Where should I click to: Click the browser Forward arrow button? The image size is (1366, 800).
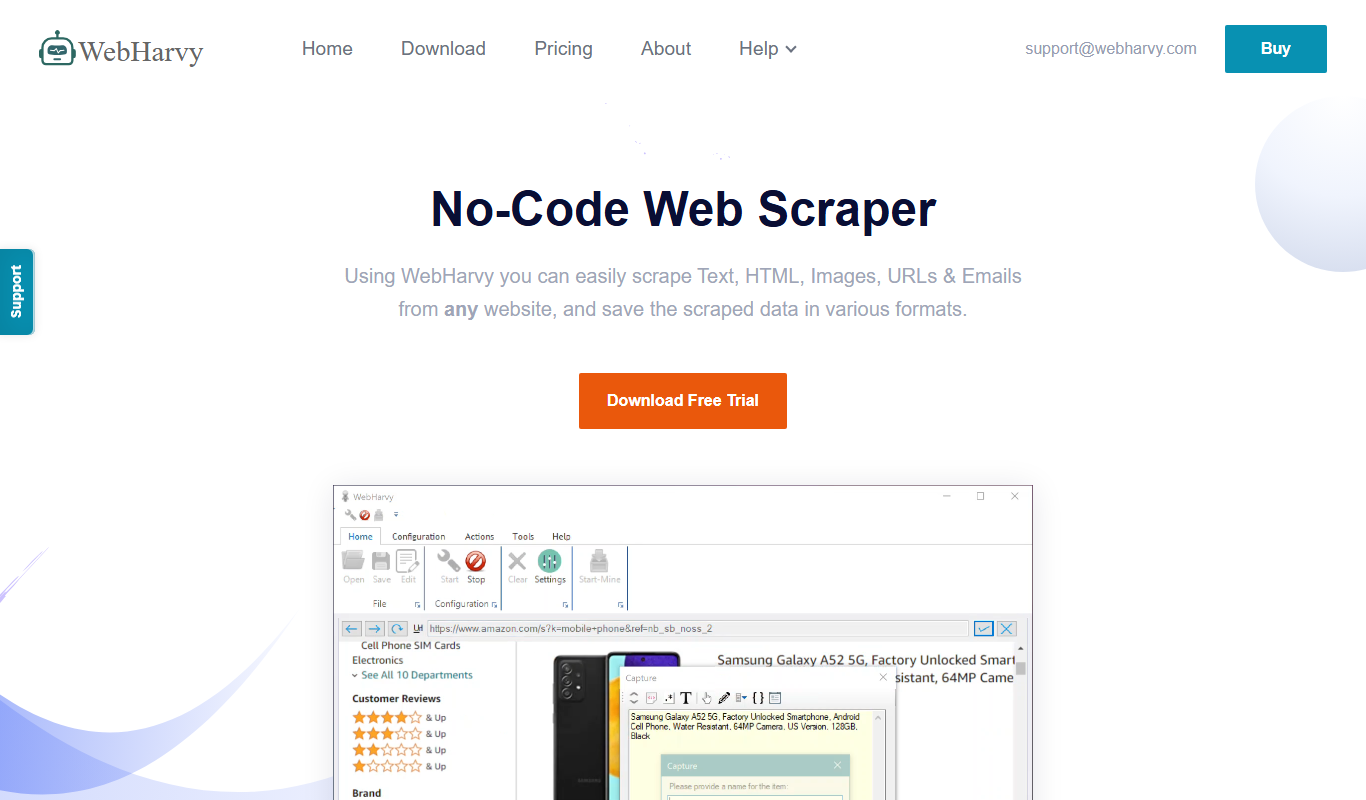pyautogui.click(x=374, y=629)
